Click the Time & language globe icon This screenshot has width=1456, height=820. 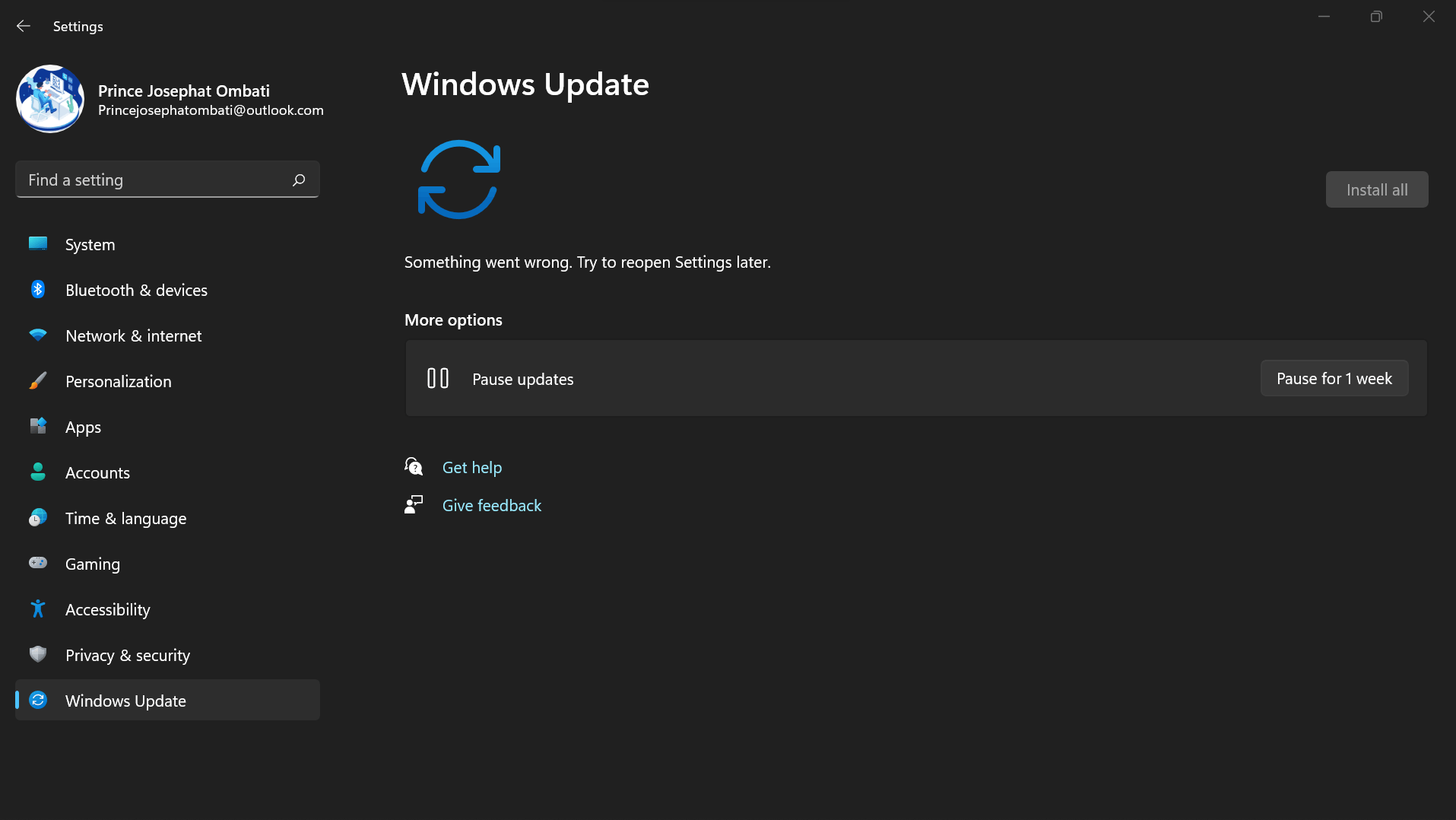[38, 517]
